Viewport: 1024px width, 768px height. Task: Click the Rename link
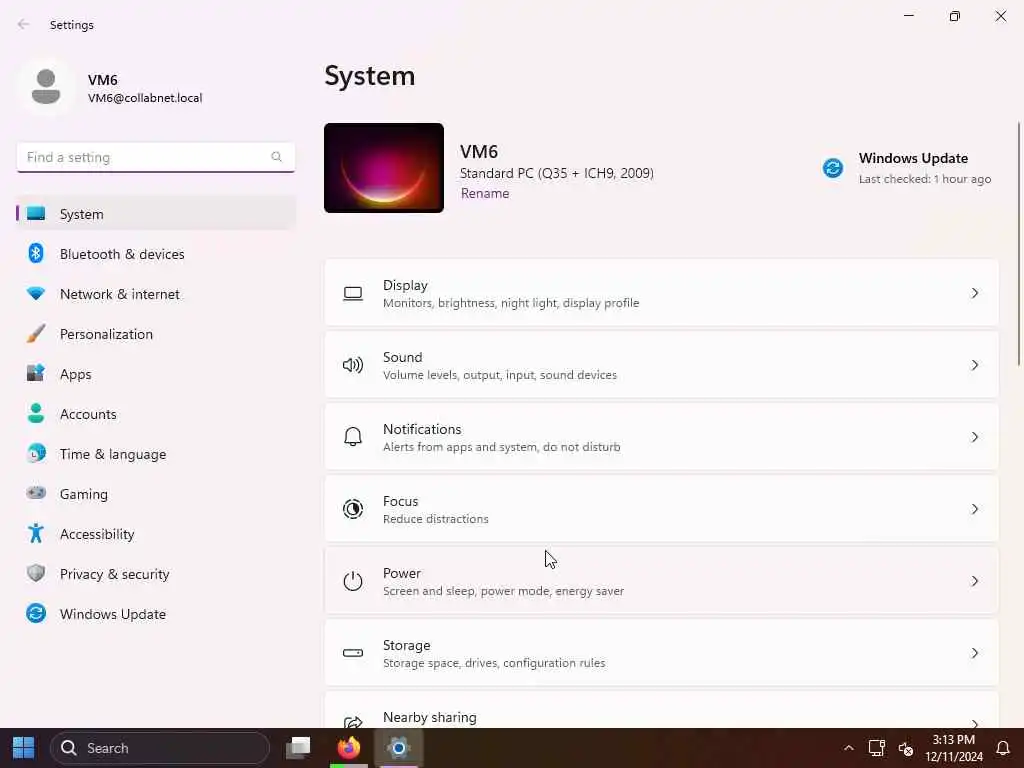[x=485, y=193]
